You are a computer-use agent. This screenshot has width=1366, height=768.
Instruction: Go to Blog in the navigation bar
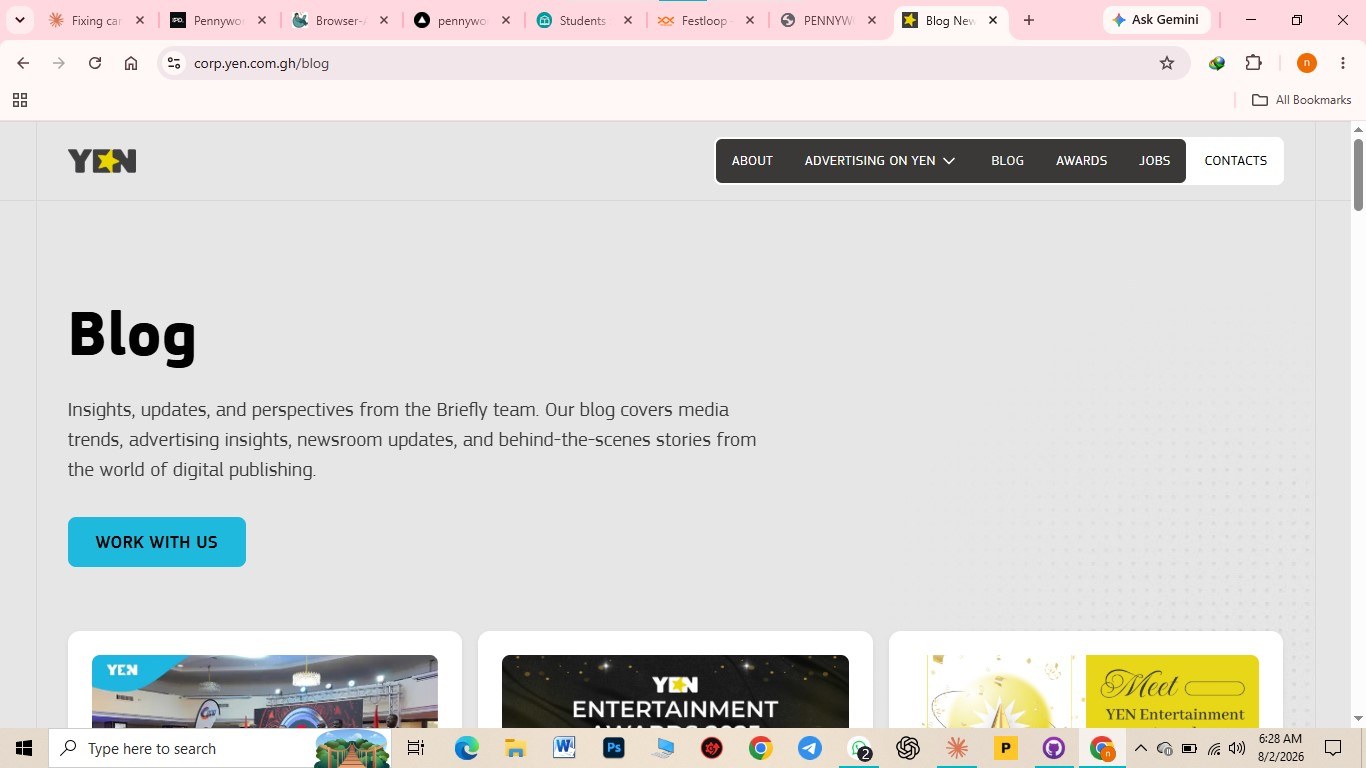click(x=1007, y=161)
